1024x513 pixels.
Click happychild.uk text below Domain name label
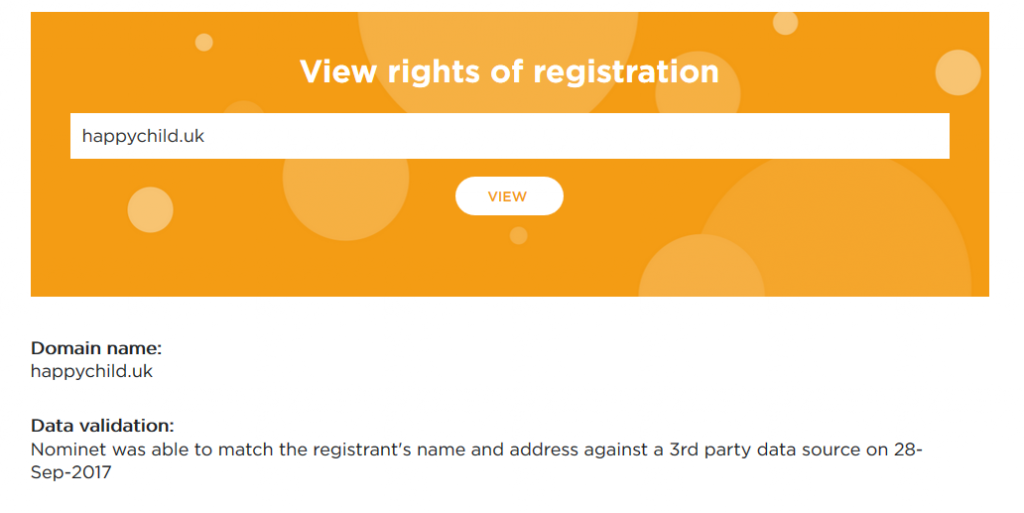pyautogui.click(x=91, y=371)
